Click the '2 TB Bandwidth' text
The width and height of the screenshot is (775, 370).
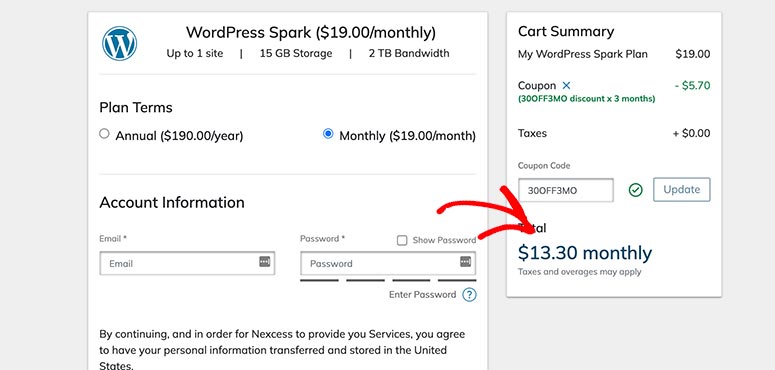[x=409, y=53]
